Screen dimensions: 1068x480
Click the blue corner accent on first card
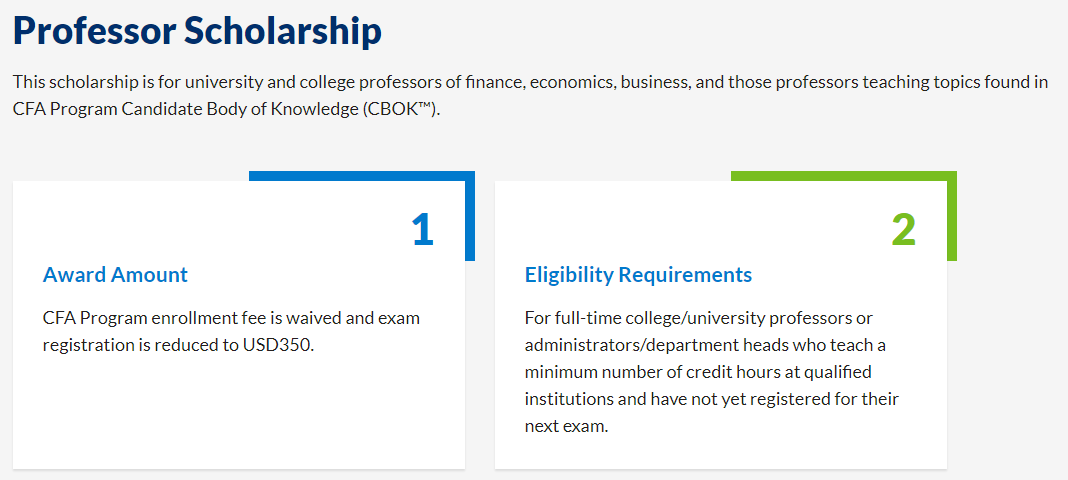(x=469, y=215)
